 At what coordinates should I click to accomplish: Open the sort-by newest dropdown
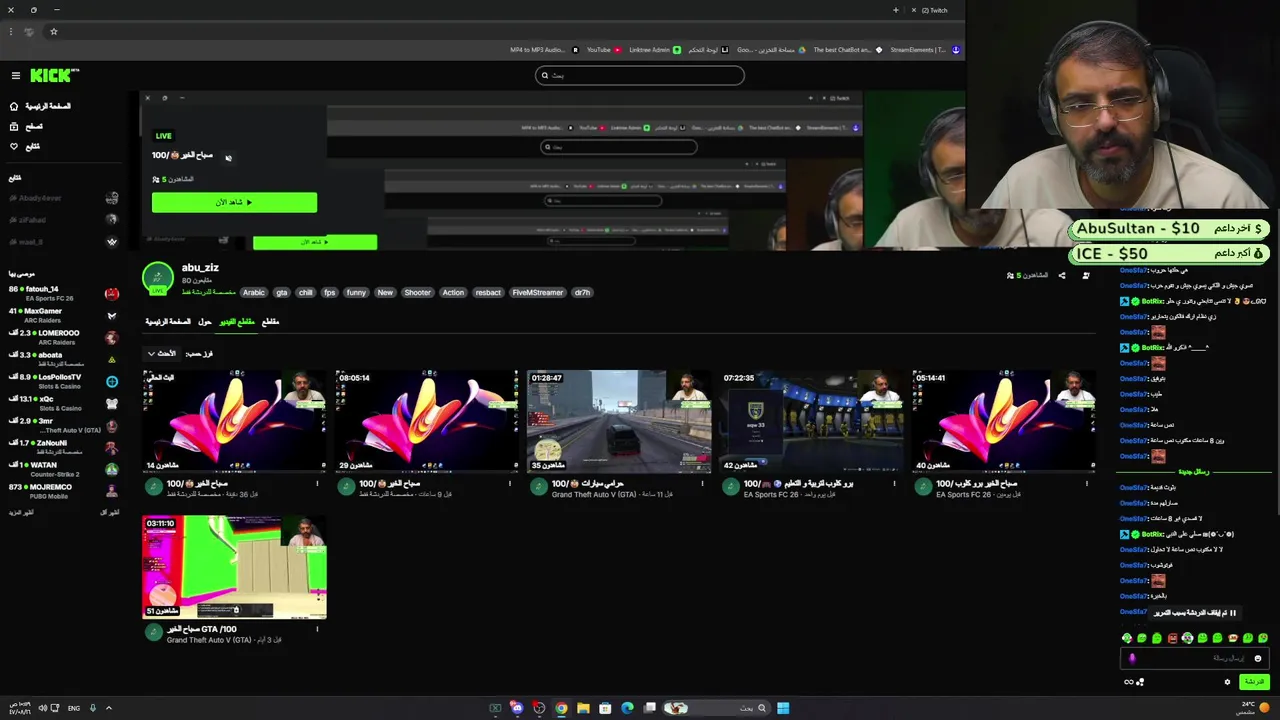[x=162, y=354]
